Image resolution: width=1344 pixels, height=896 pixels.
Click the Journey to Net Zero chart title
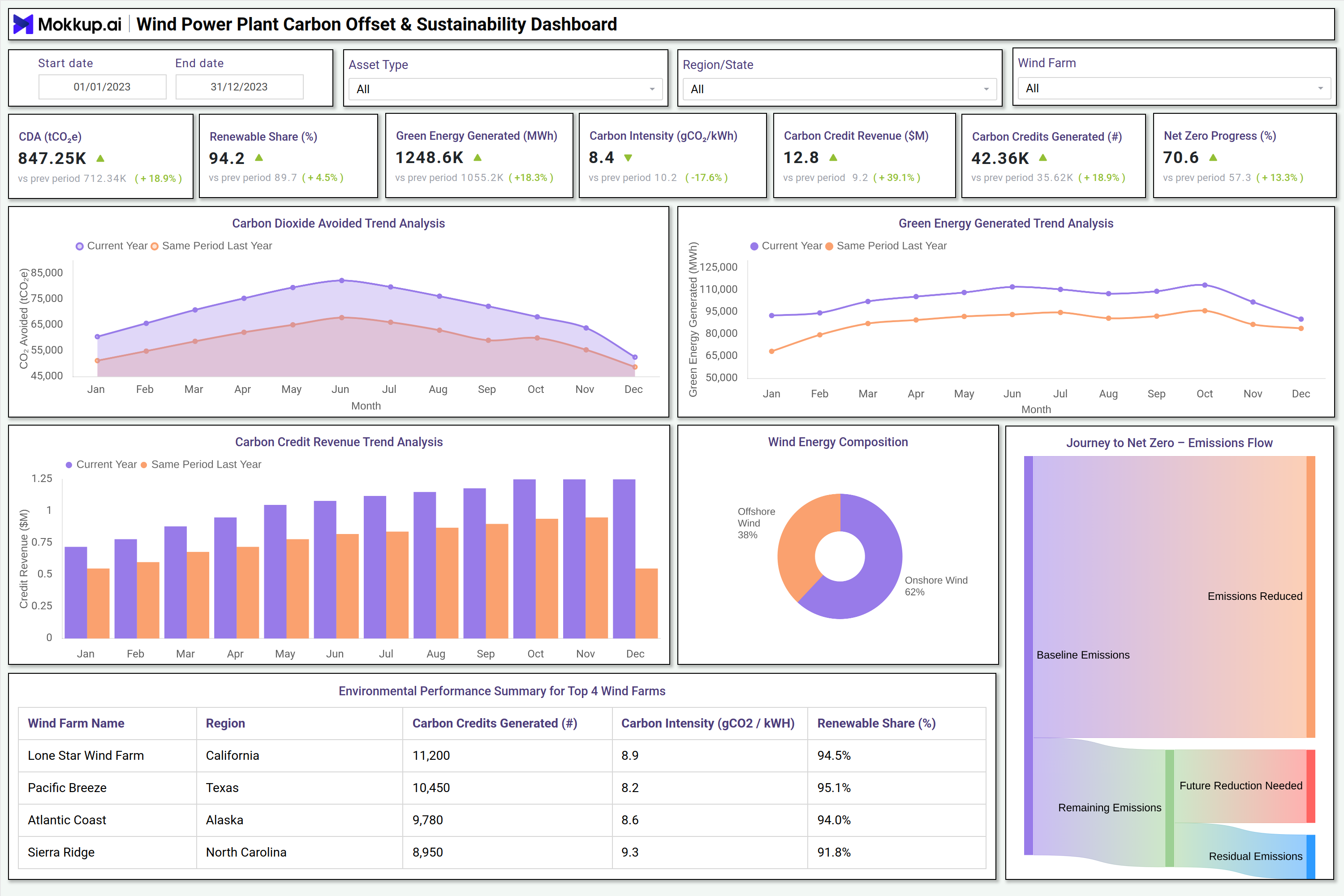1169,443
